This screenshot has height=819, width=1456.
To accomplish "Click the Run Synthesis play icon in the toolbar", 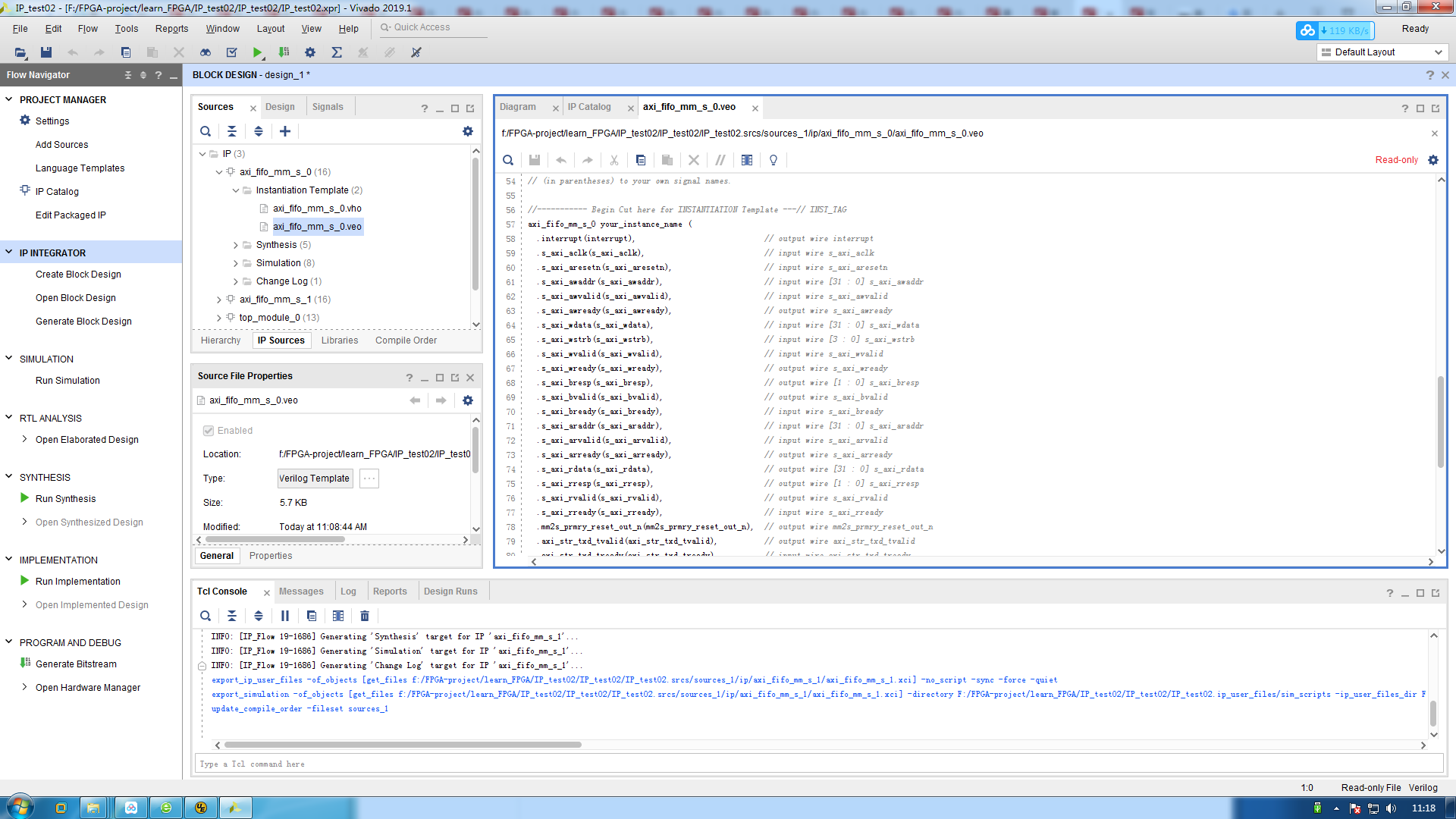I will (x=257, y=52).
